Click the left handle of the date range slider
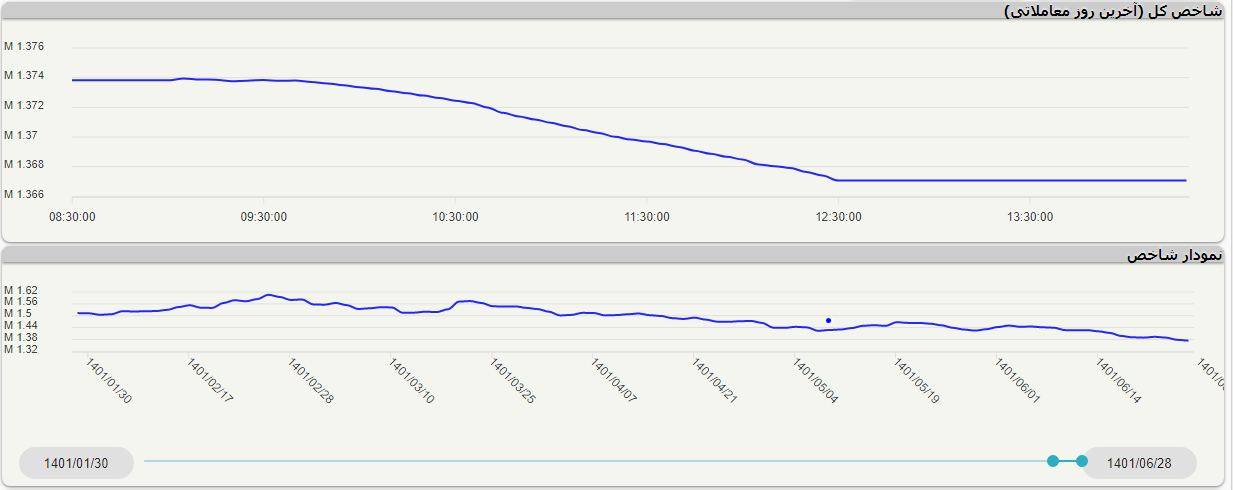1233x490 pixels. [x=1052, y=461]
